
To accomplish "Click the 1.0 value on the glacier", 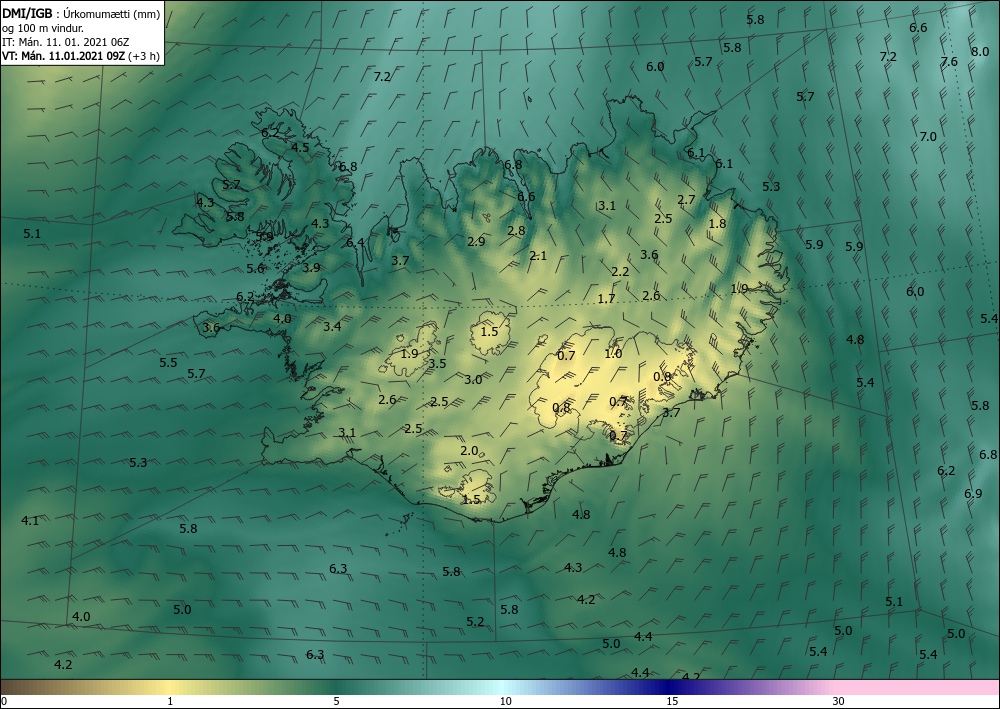I will pos(613,353).
